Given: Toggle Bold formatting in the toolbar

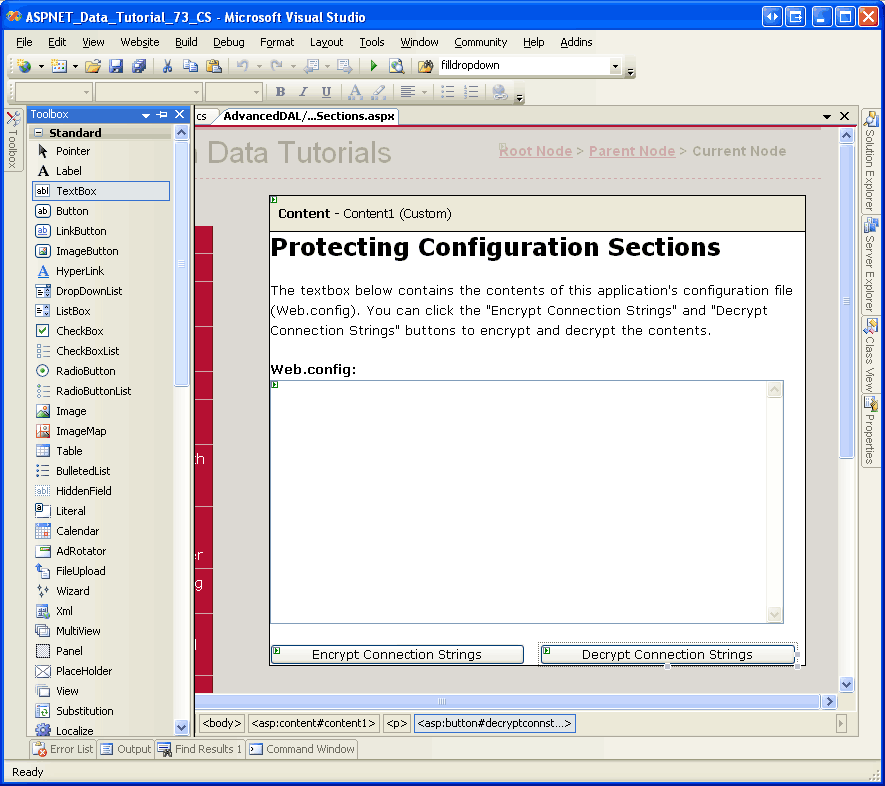Looking at the screenshot, I should coord(281,92).
